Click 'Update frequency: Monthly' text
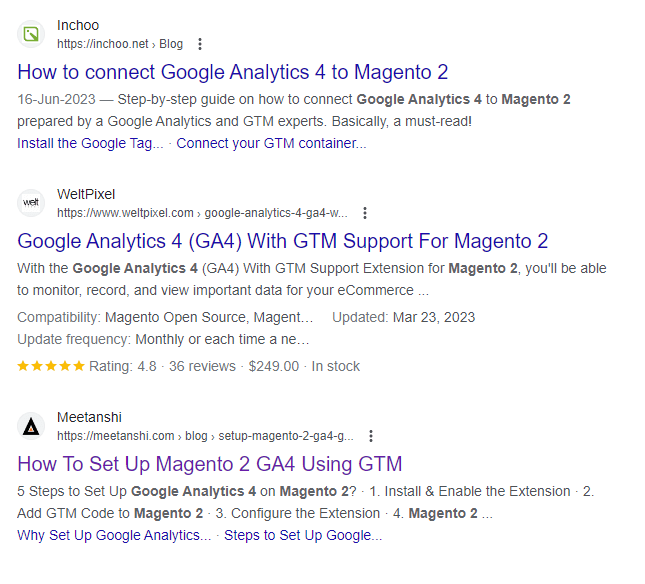This screenshot has width=645, height=584. tap(163, 340)
